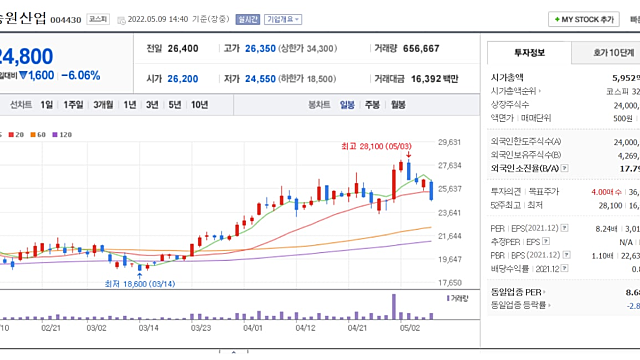Click the MY STOCK 추가 button
The image size is (640, 360).
pos(584,19)
